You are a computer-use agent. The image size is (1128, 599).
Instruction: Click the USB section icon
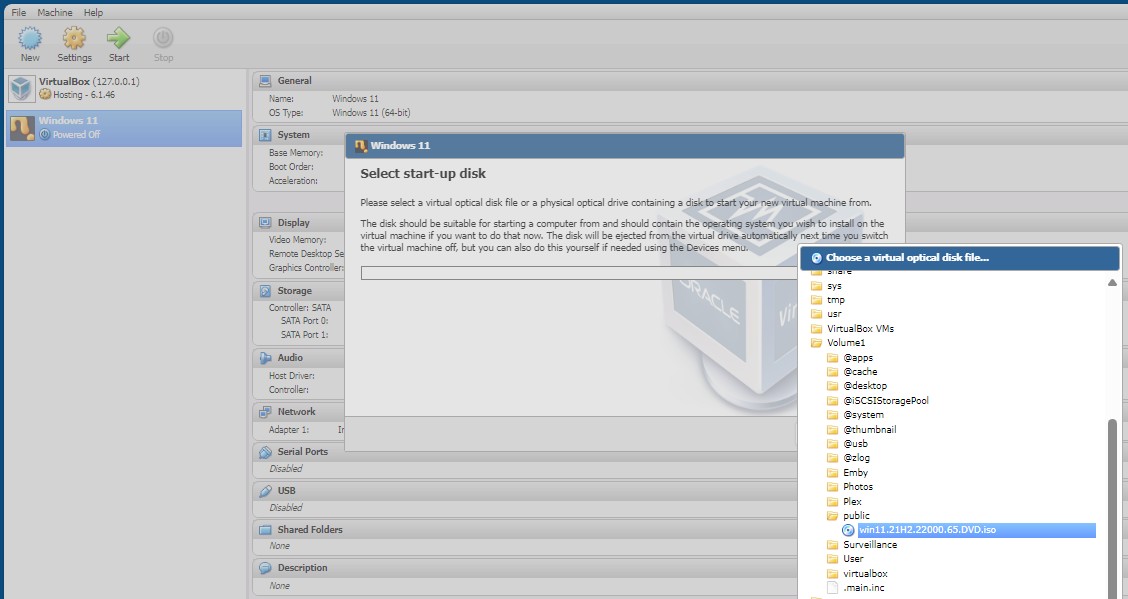[x=265, y=490]
